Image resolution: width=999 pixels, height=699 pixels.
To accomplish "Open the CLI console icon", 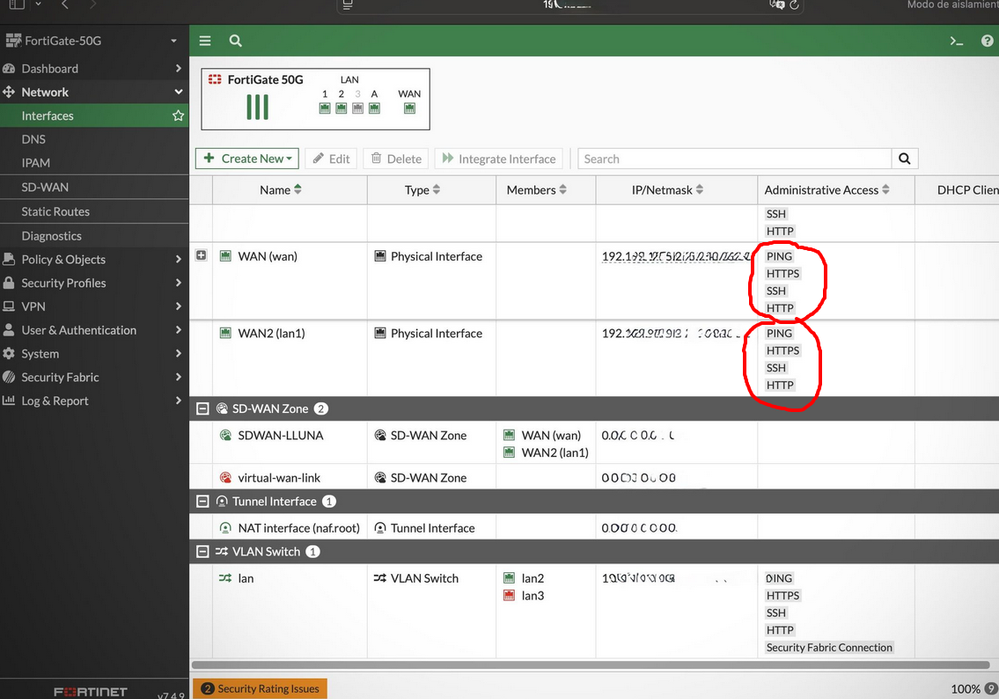I will click(956, 41).
